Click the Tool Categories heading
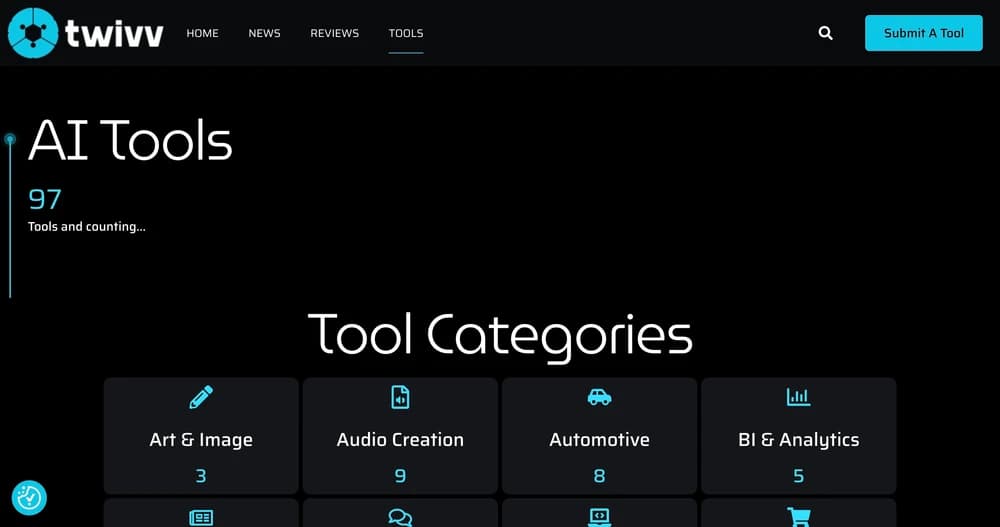Viewport: 1000px width, 527px height. tap(500, 336)
